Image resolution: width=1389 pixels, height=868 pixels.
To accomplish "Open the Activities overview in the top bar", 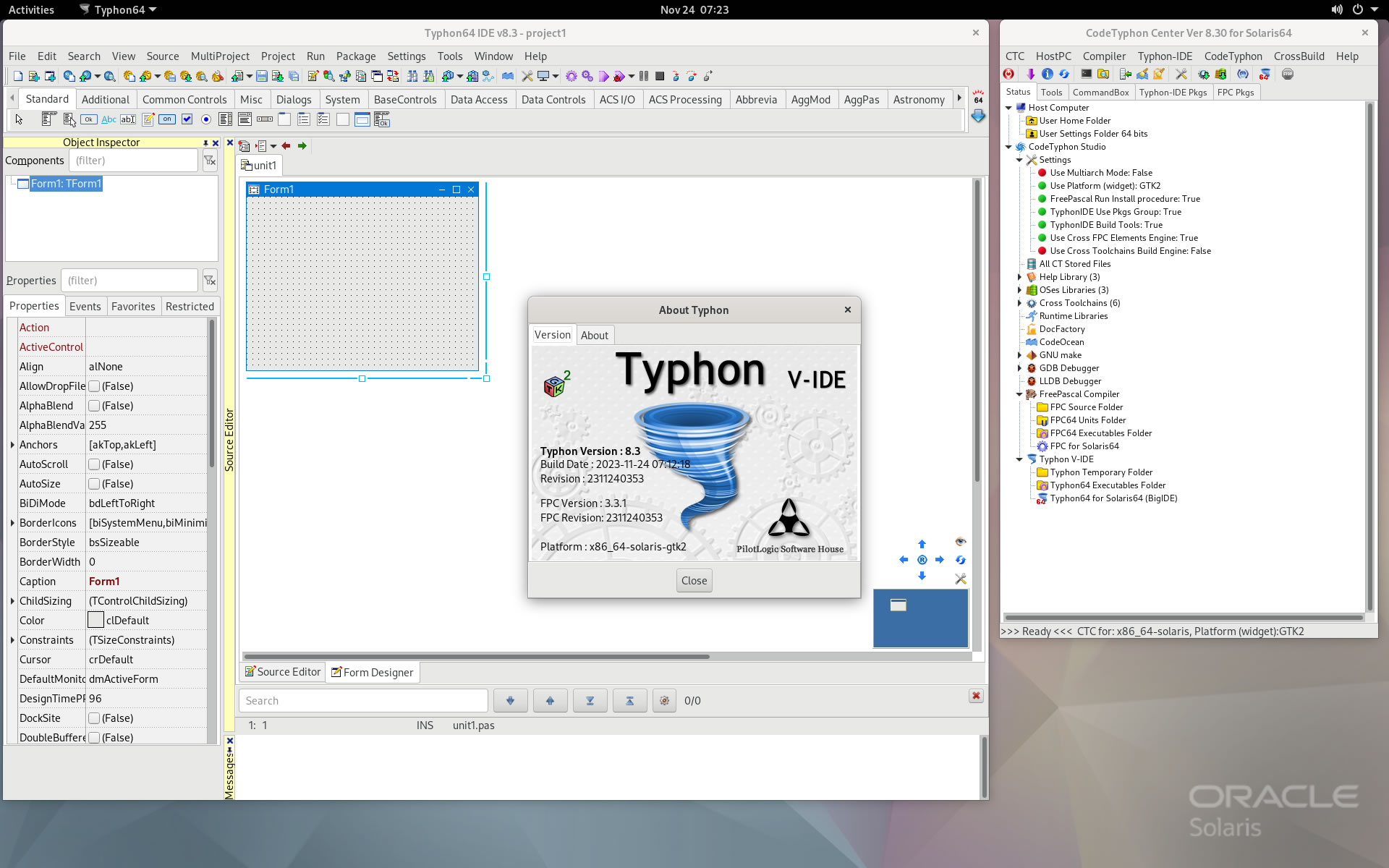I will 31,9.
